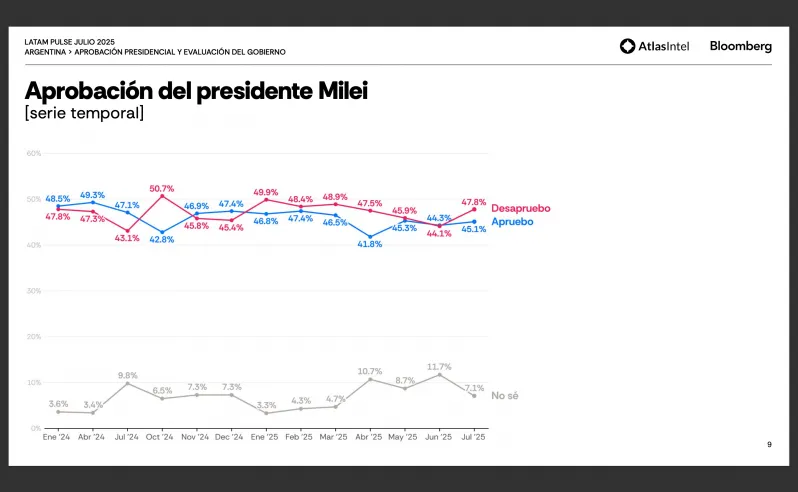Select the Desapruebo legend label

tap(521, 209)
